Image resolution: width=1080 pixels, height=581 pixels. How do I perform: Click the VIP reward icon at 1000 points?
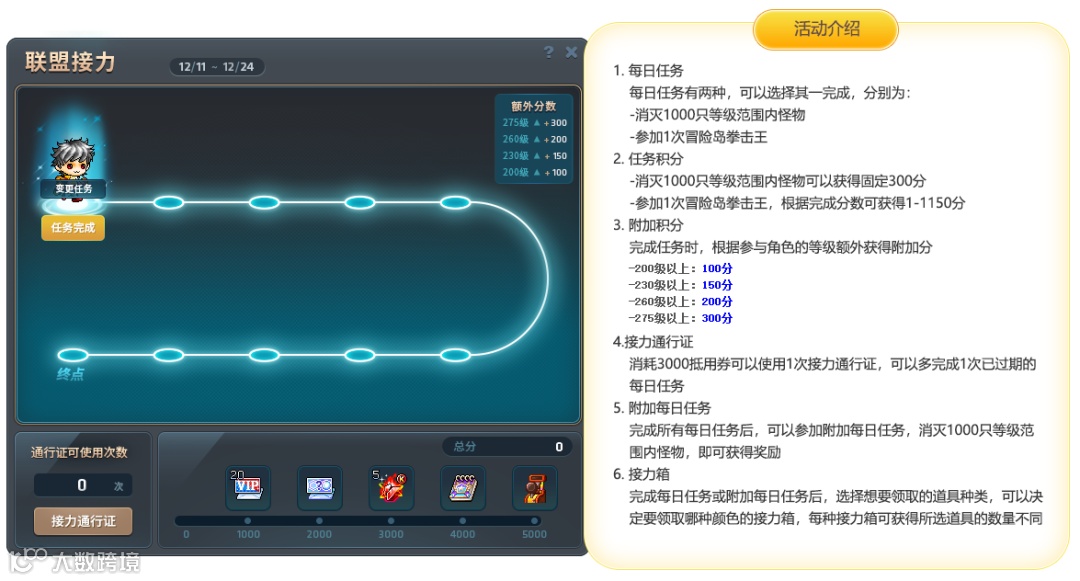coord(248,487)
